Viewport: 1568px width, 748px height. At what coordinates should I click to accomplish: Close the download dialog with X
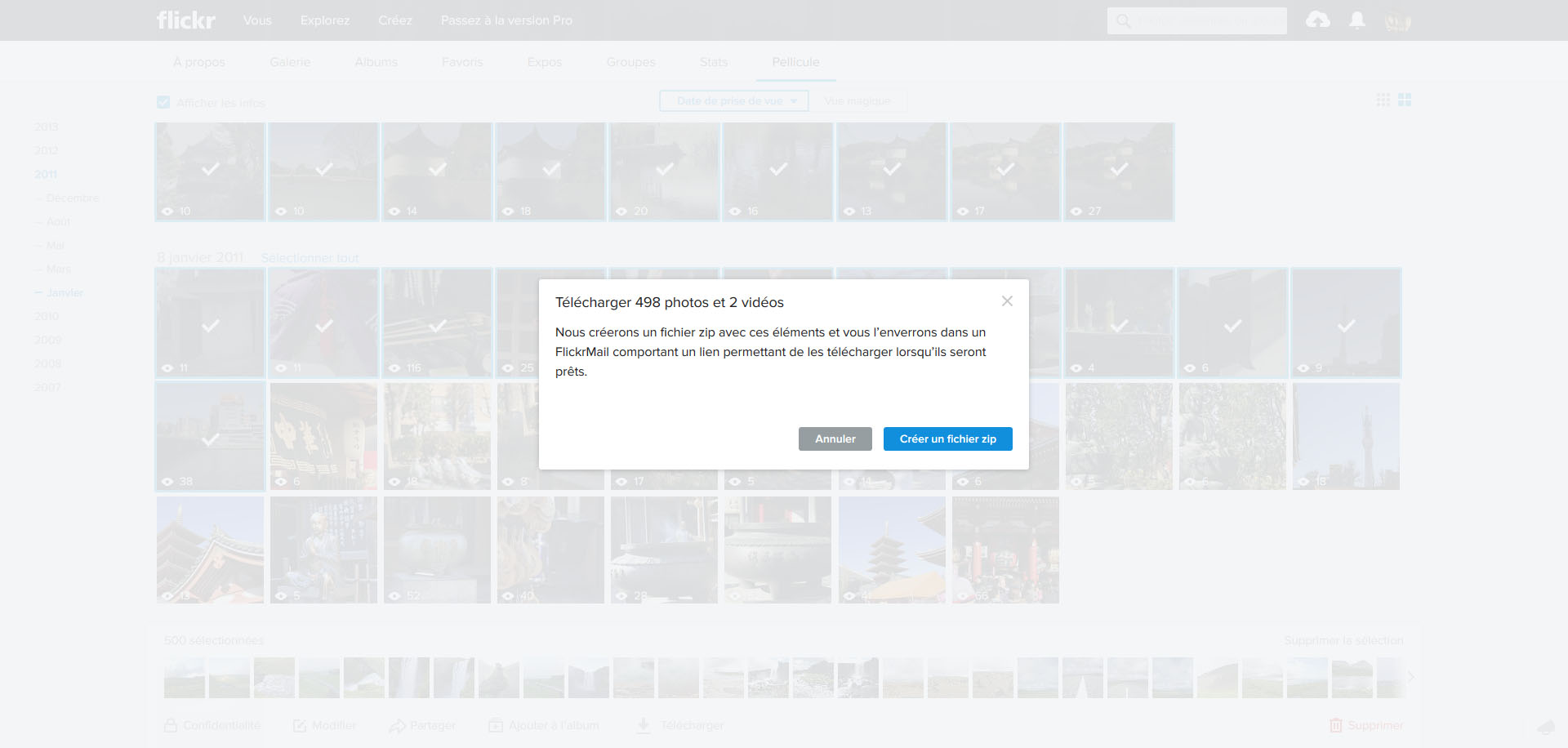coord(1007,301)
